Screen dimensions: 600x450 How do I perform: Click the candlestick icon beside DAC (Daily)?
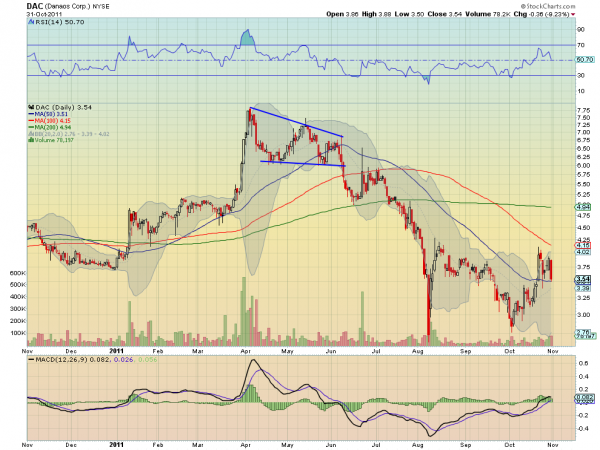31,108
